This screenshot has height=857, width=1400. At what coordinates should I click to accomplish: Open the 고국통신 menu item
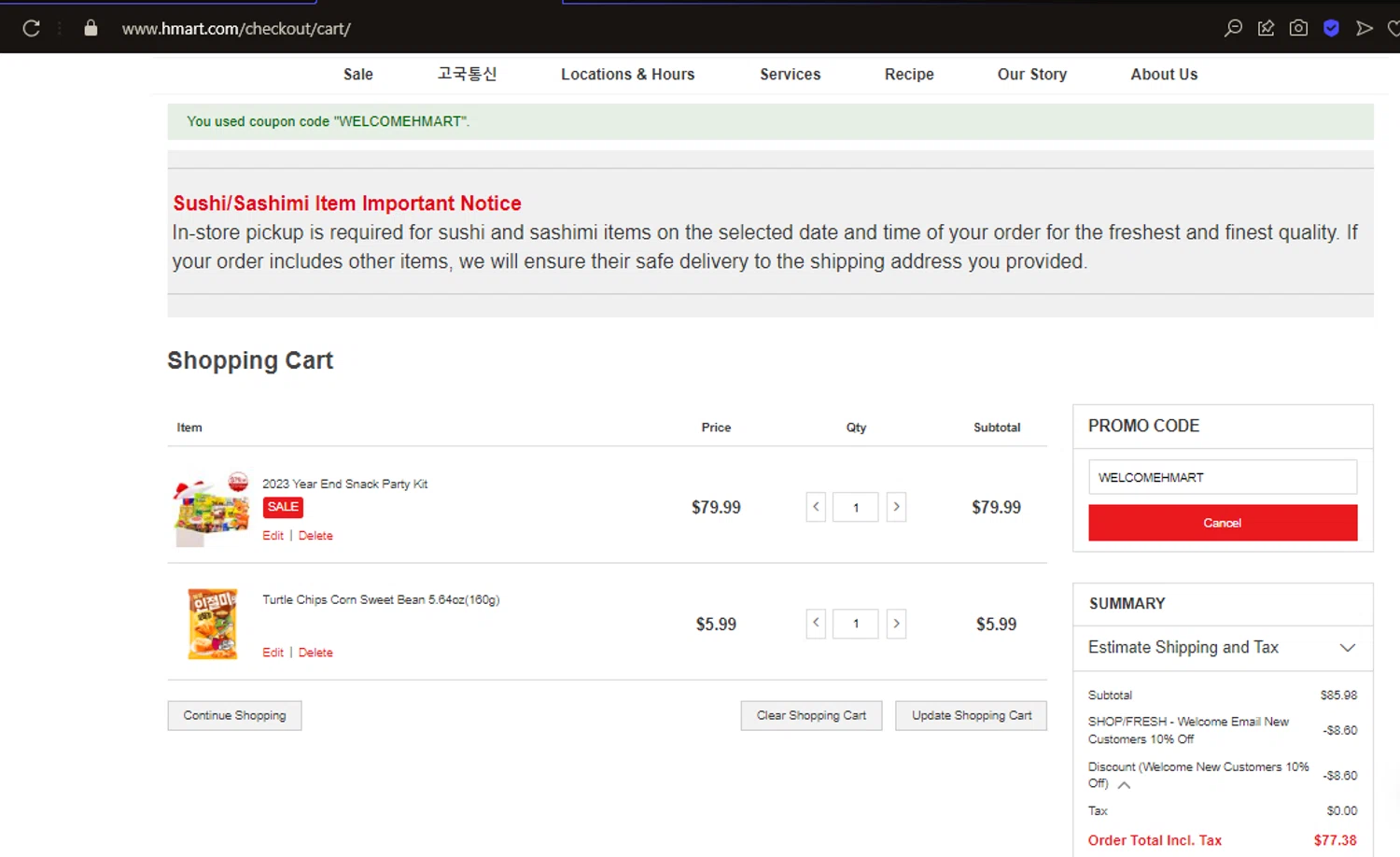(468, 74)
